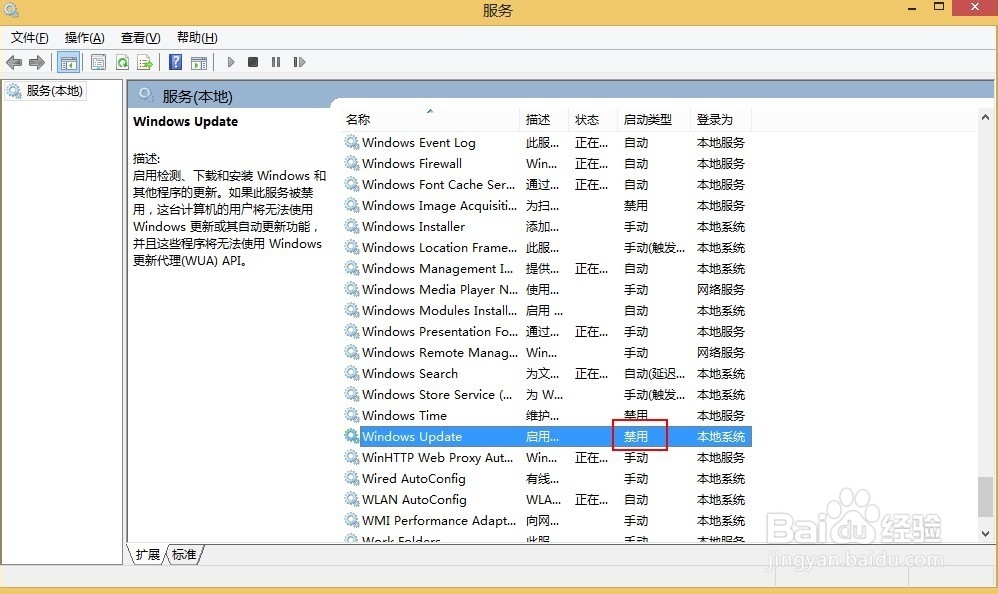
Task: Switch to the 扩展 tab
Action: pos(148,555)
